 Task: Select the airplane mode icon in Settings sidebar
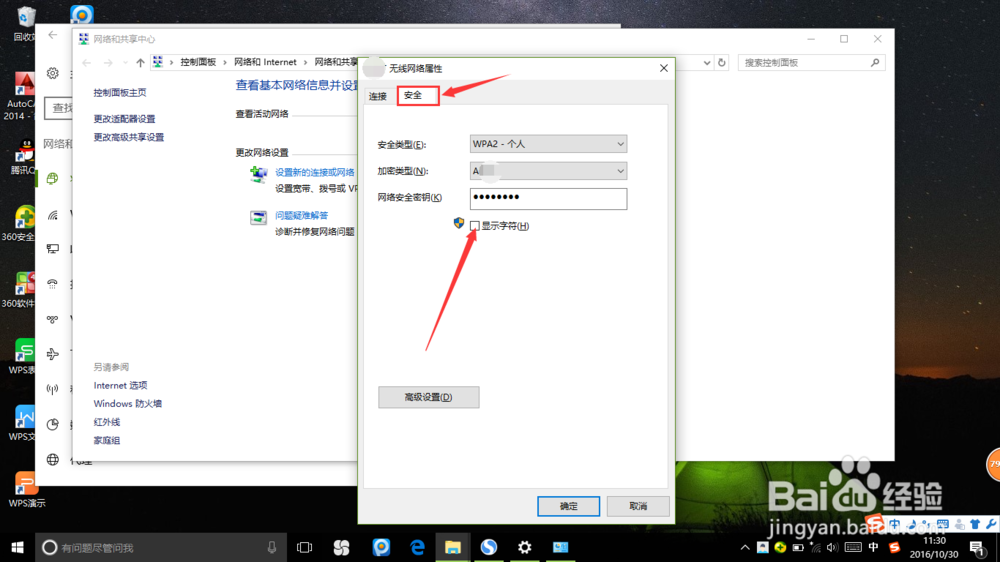(x=52, y=354)
